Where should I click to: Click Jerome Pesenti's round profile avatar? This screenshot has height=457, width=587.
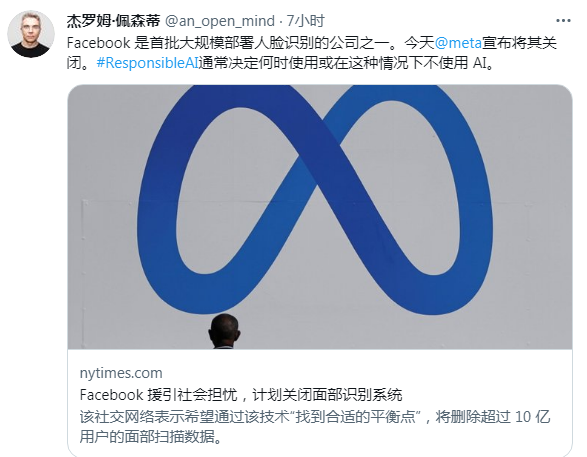tap(31, 34)
